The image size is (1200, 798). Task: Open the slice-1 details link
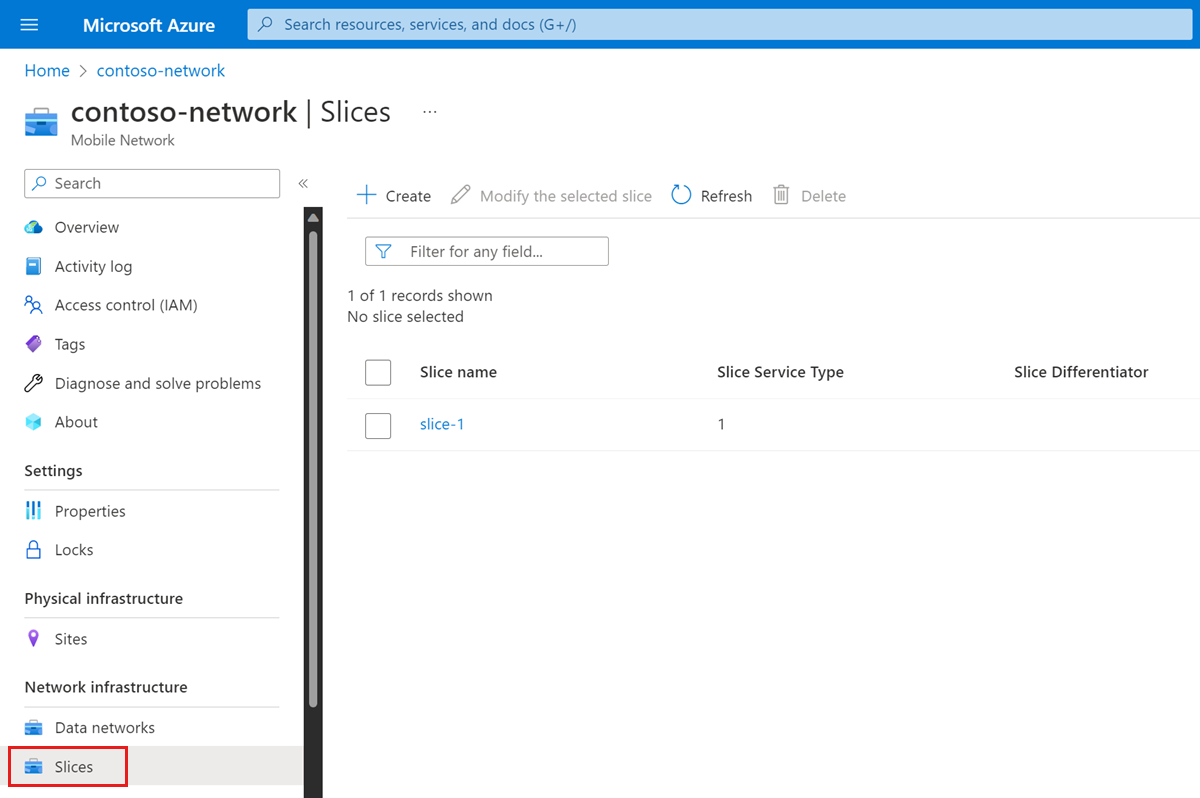point(442,424)
